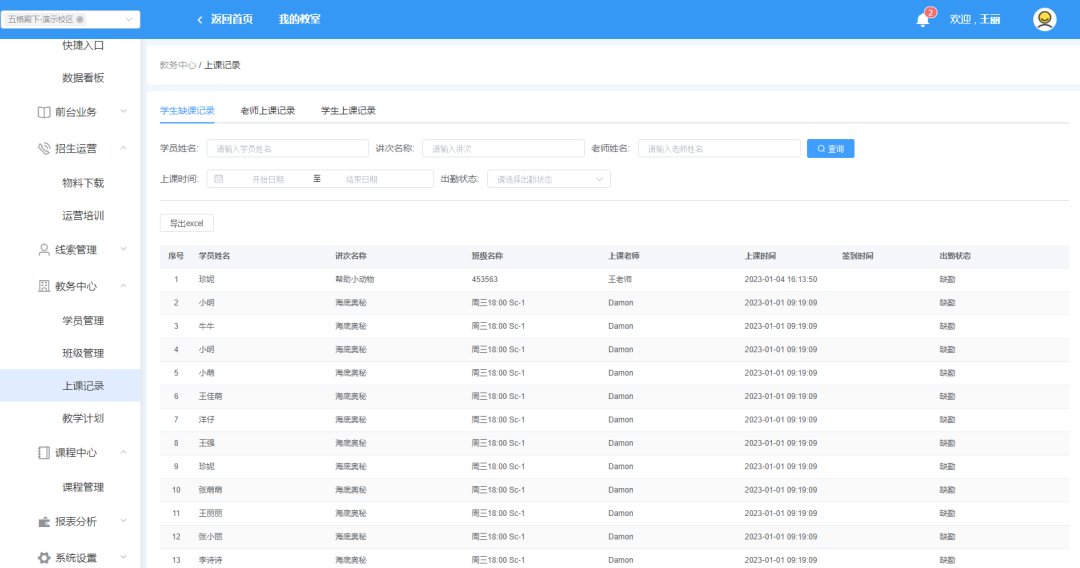Click the 查询 search button

point(830,148)
